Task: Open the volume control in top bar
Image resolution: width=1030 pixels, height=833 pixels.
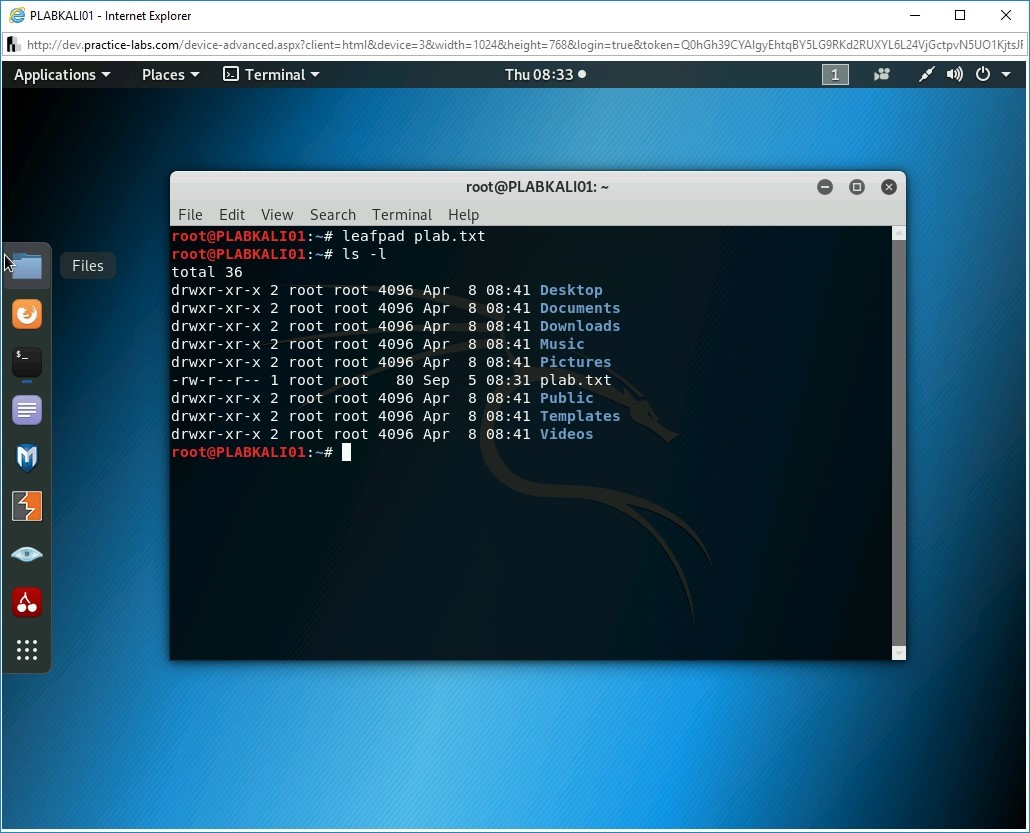Action: point(955,75)
